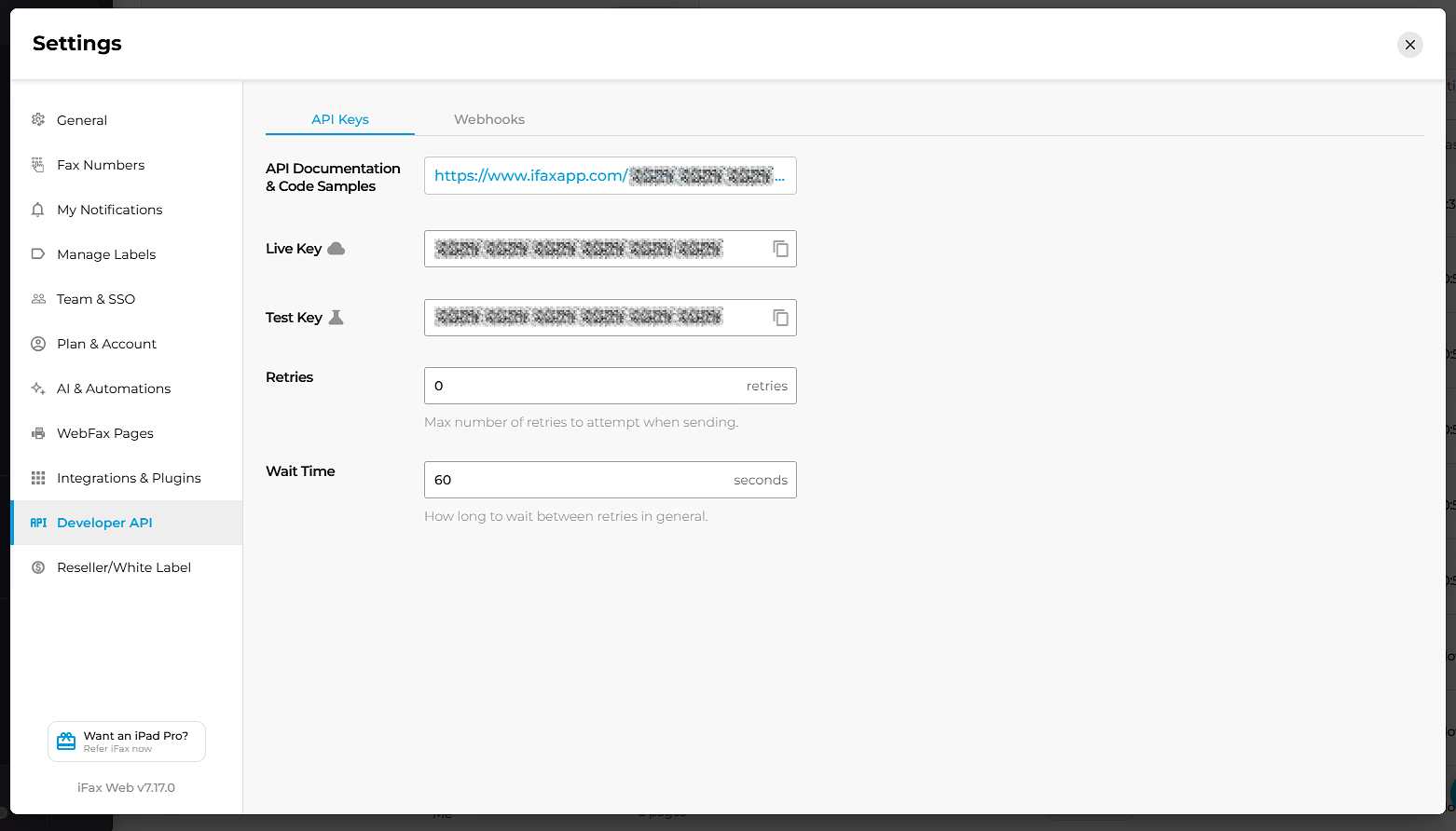
Task: Copy the Live Key to clipboard
Action: tap(780, 249)
